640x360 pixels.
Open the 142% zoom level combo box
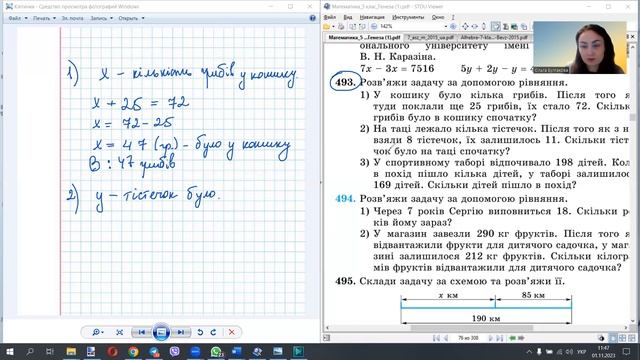[413, 27]
